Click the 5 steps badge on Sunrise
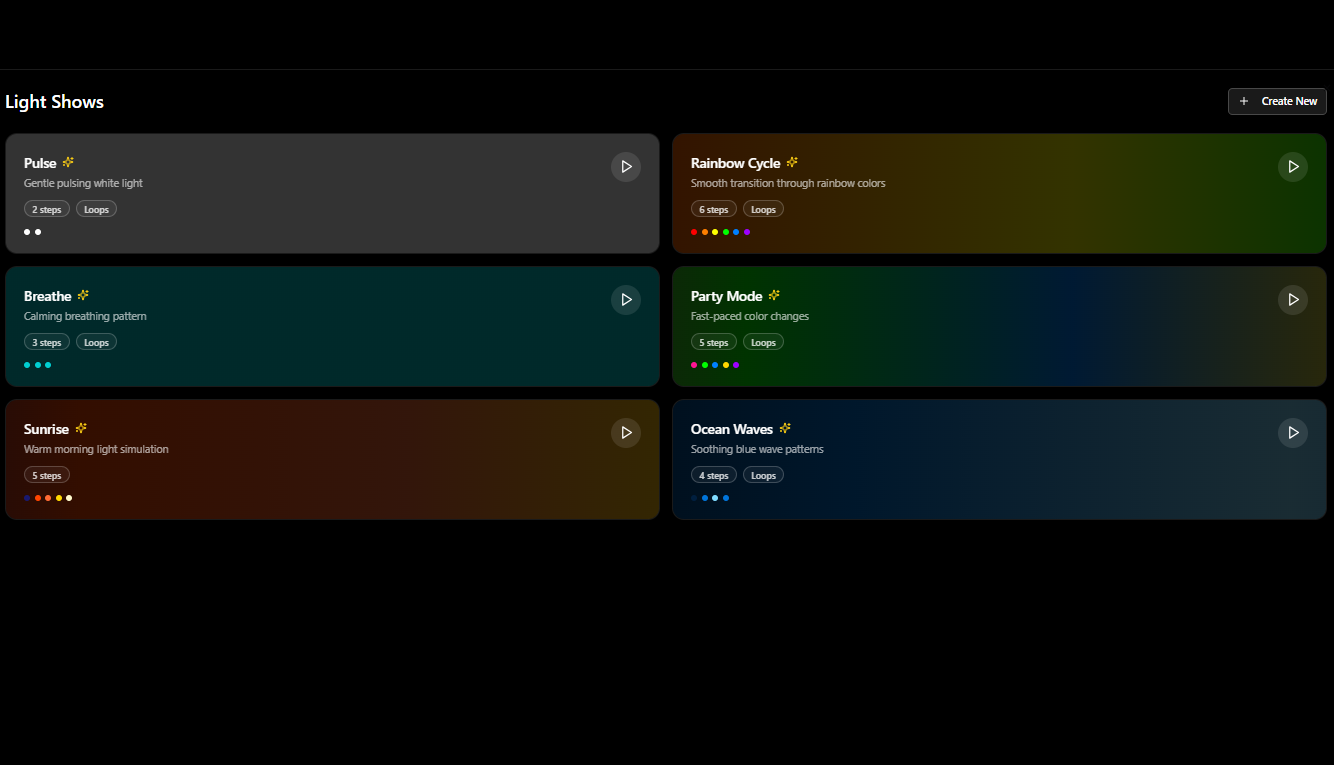 tap(46, 474)
